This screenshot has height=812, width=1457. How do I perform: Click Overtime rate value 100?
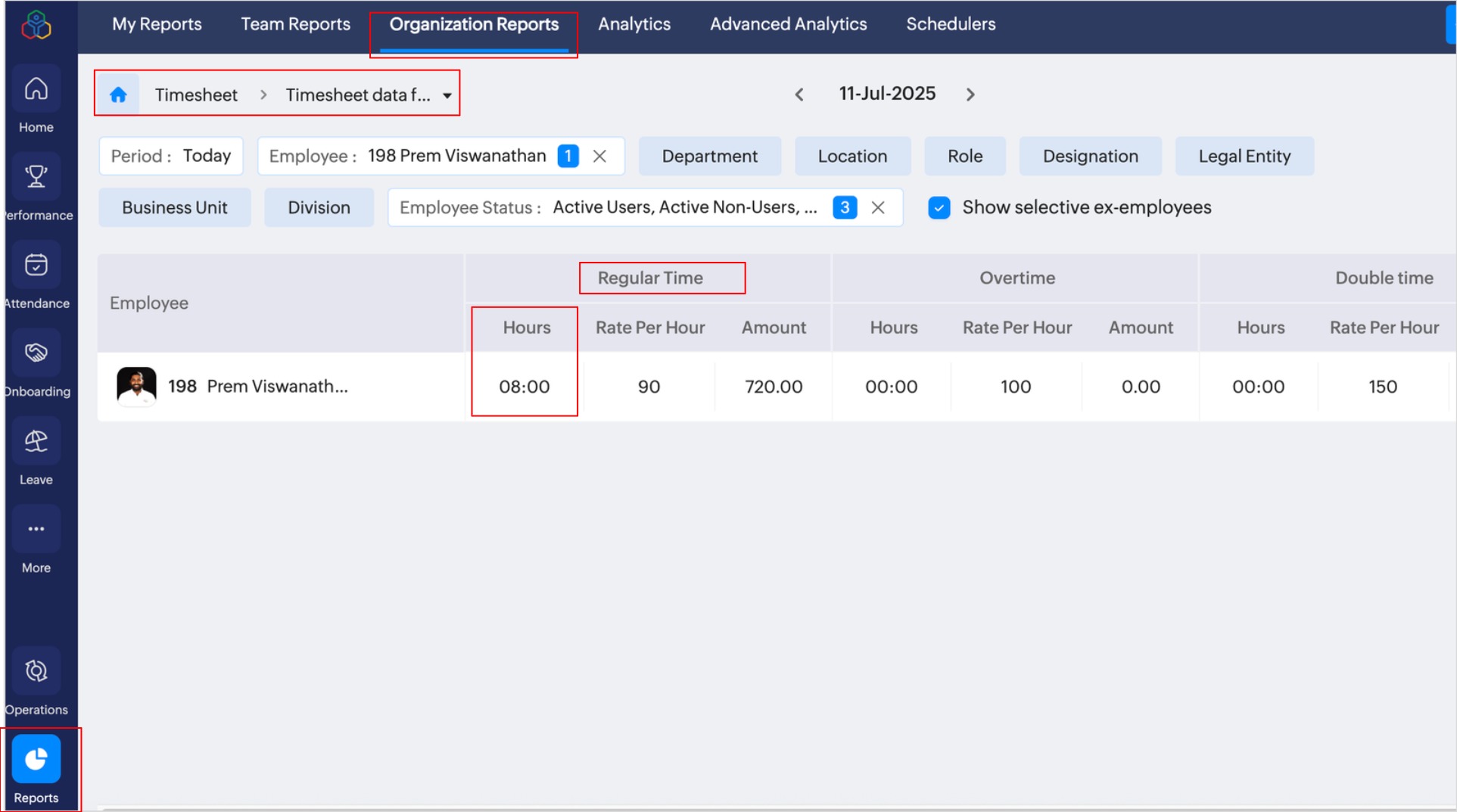click(1016, 387)
